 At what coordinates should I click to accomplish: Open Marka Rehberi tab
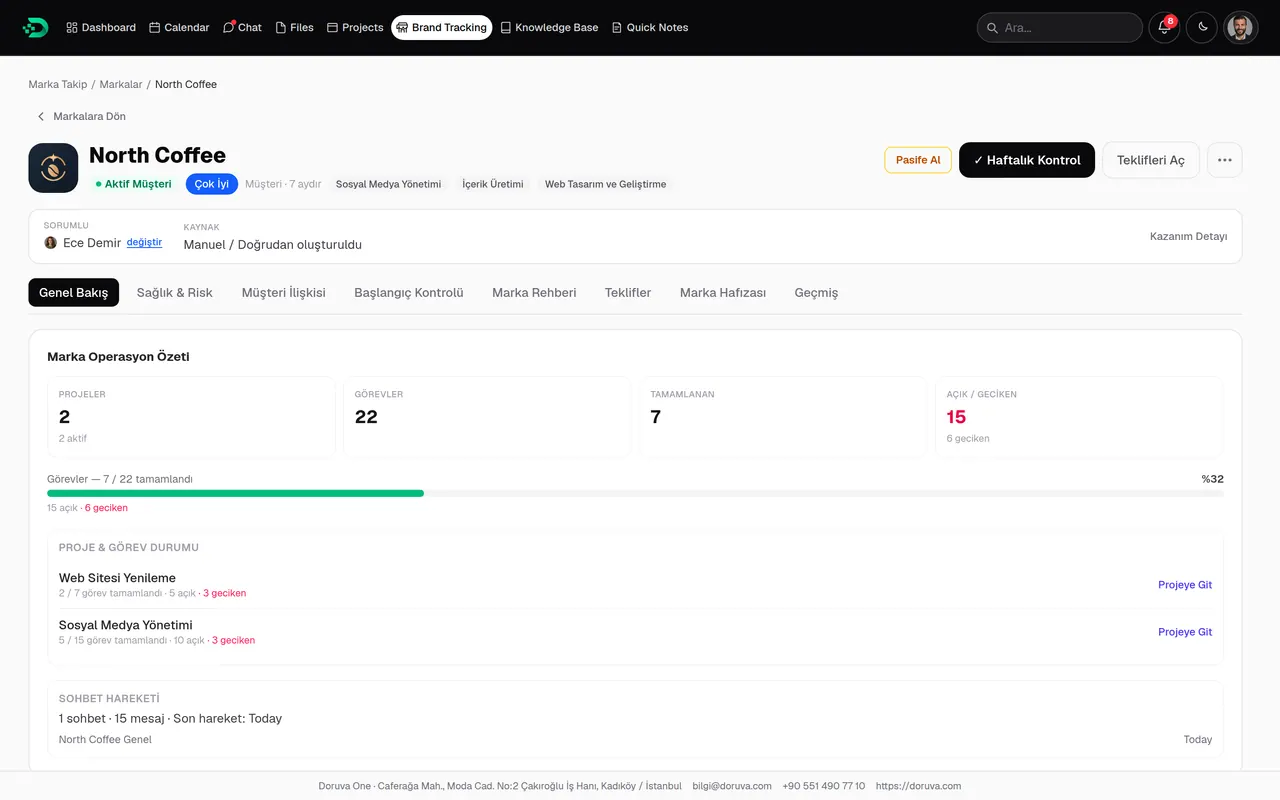pyautogui.click(x=534, y=293)
